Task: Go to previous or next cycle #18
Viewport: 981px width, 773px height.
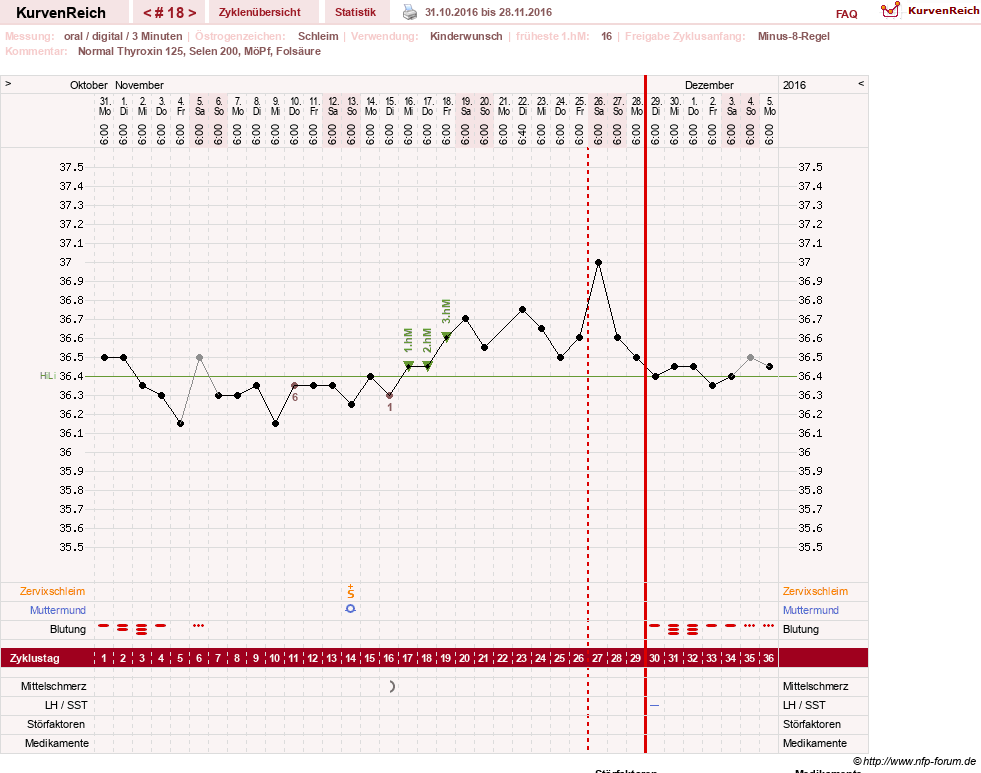Action: click(169, 13)
